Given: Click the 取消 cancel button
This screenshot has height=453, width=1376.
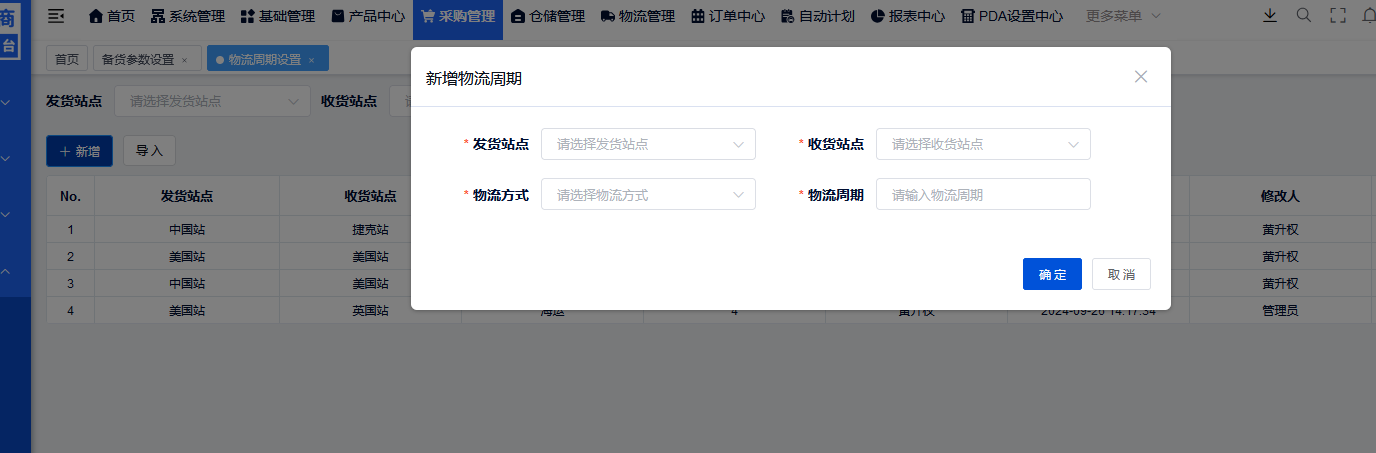Looking at the screenshot, I should 1121,274.
